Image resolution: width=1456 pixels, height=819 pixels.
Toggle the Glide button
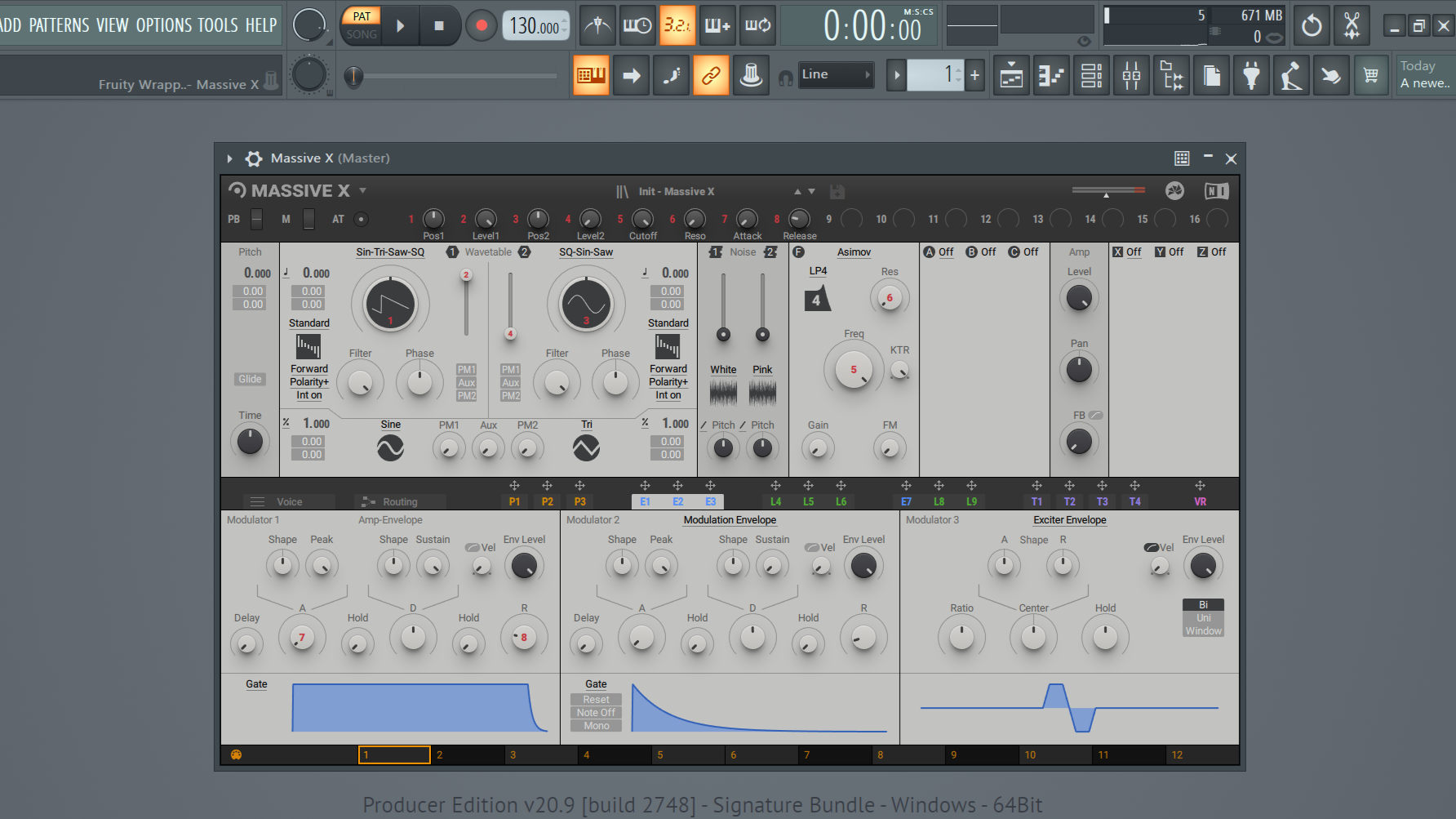point(250,379)
